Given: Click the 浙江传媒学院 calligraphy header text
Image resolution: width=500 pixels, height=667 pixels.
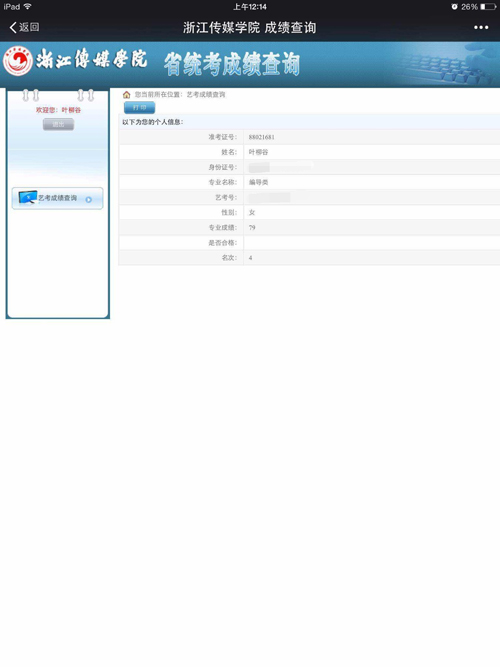Looking at the screenshot, I should click(x=91, y=60).
